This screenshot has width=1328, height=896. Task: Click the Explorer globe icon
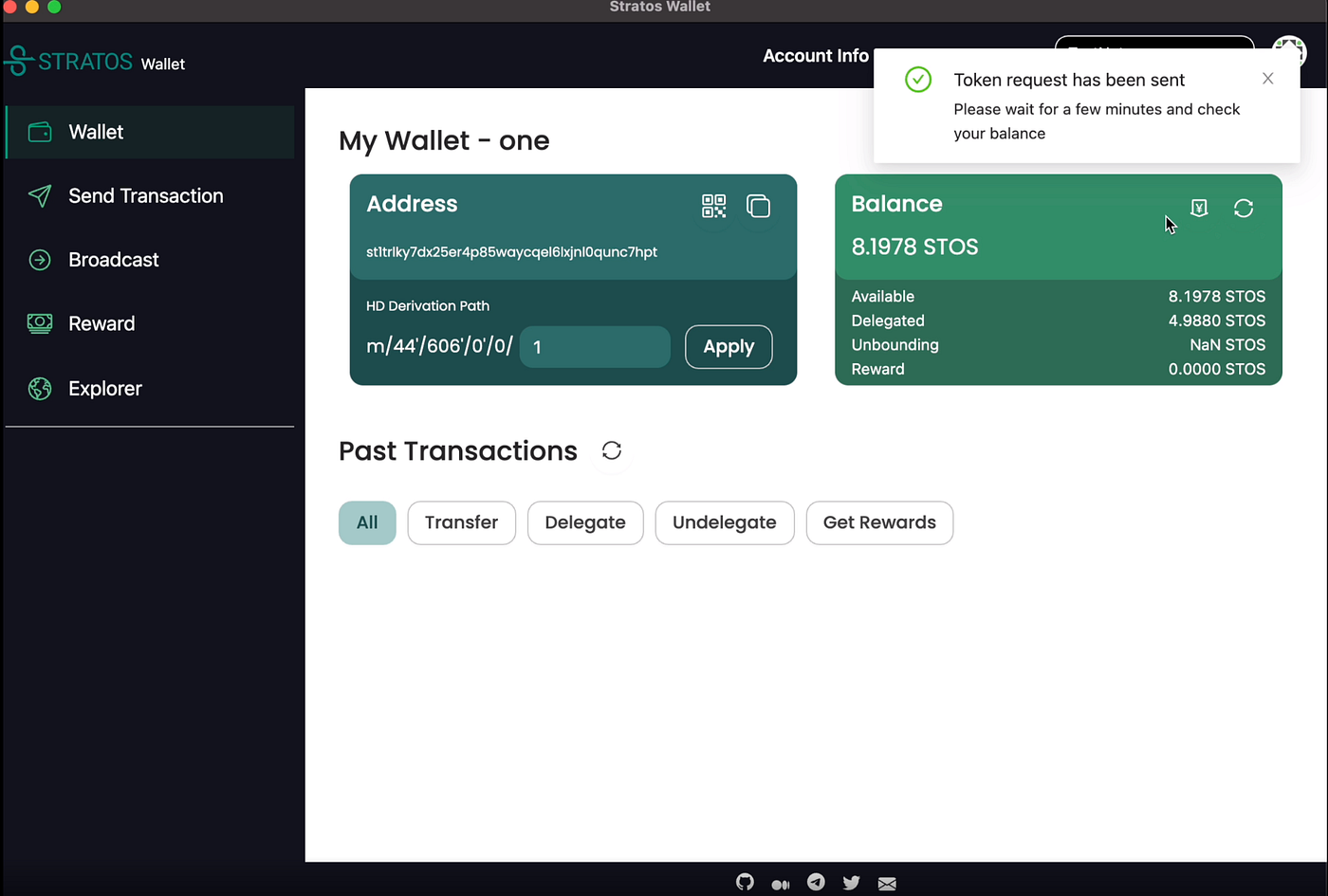pyautogui.click(x=40, y=389)
